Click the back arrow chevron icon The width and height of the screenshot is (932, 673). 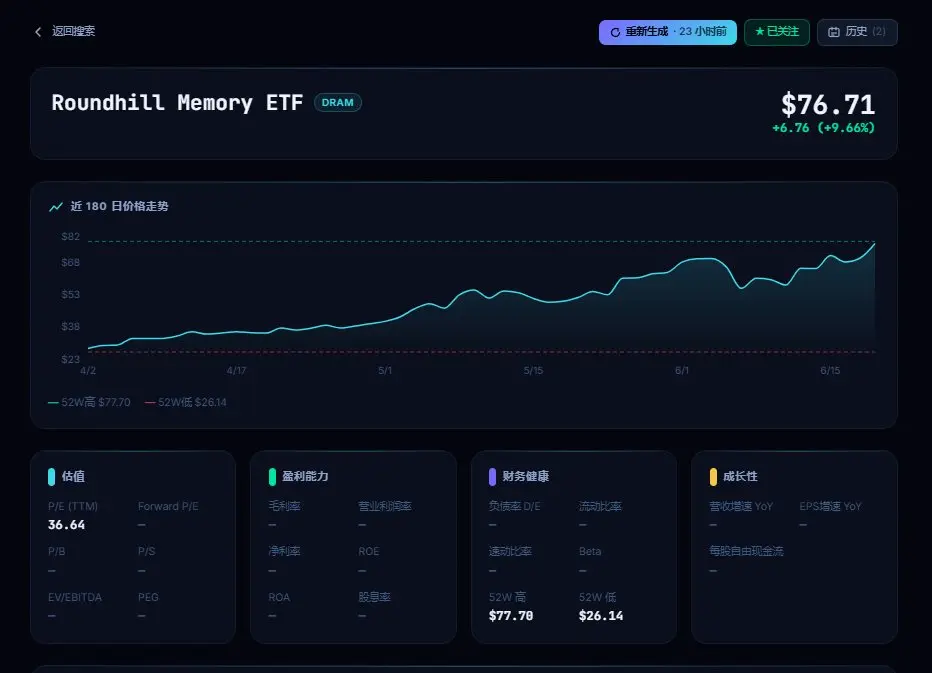(38, 32)
